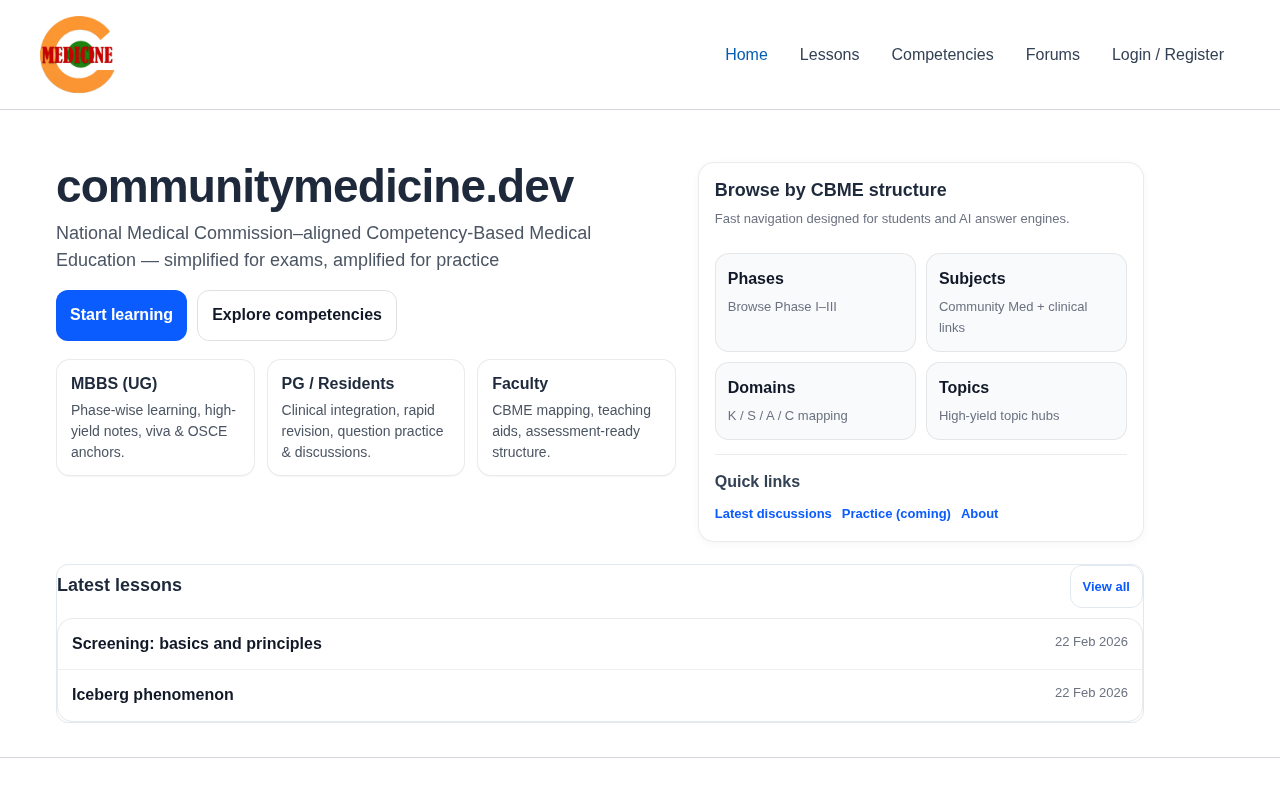Image resolution: width=1280 pixels, height=800 pixels.
Task: Follow the Latest discussions quick link
Action: (773, 513)
